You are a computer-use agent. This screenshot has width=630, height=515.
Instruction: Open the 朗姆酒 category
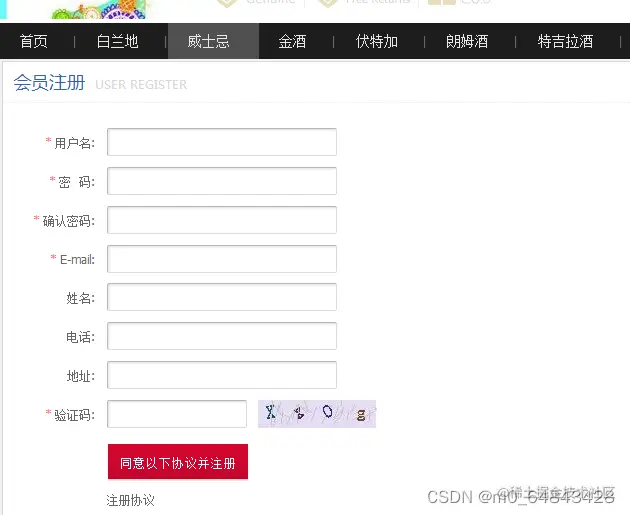tap(467, 41)
